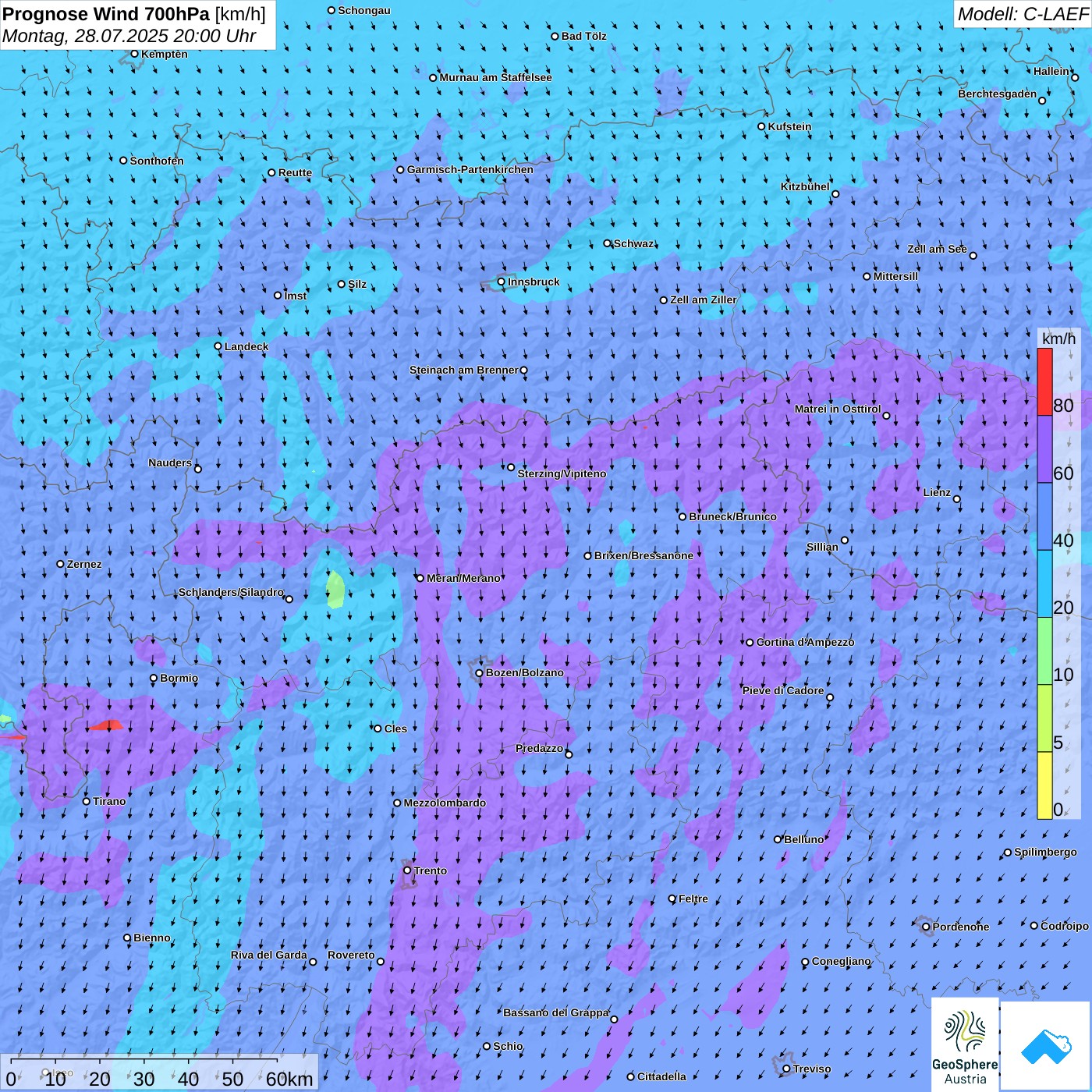The image size is (1092, 1092).
Task: Pick the cyan 20–40 legend segment
Action: point(1044,584)
